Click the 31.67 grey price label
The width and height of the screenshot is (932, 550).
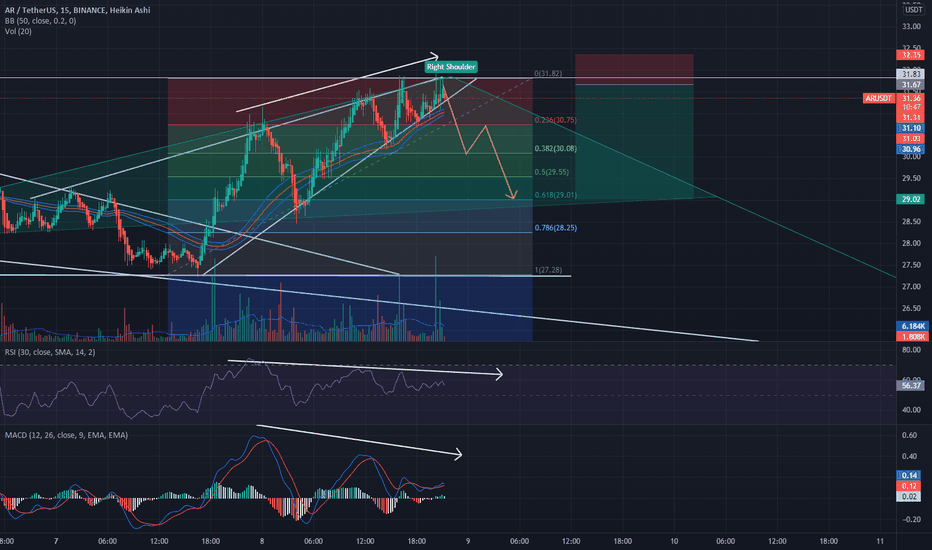coord(911,85)
